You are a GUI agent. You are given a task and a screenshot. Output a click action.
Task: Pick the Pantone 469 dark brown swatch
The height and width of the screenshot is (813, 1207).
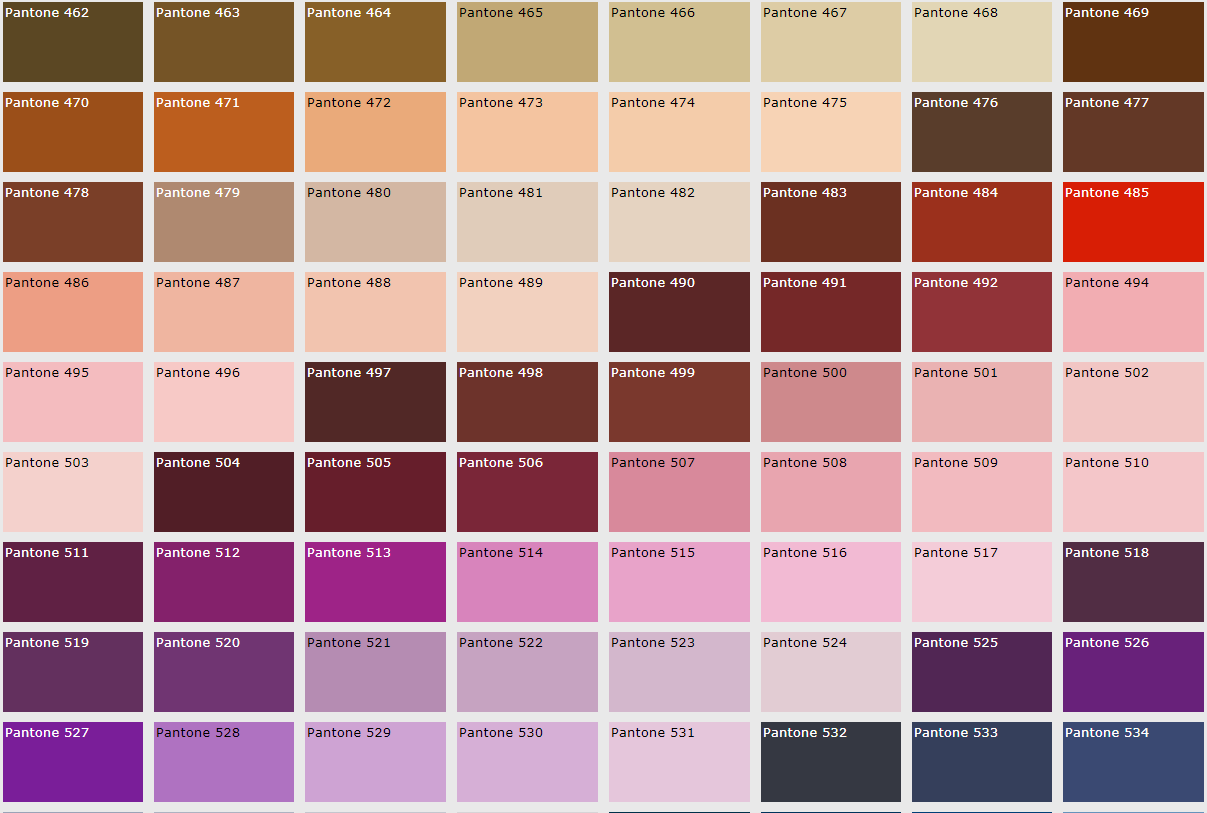click(1133, 42)
